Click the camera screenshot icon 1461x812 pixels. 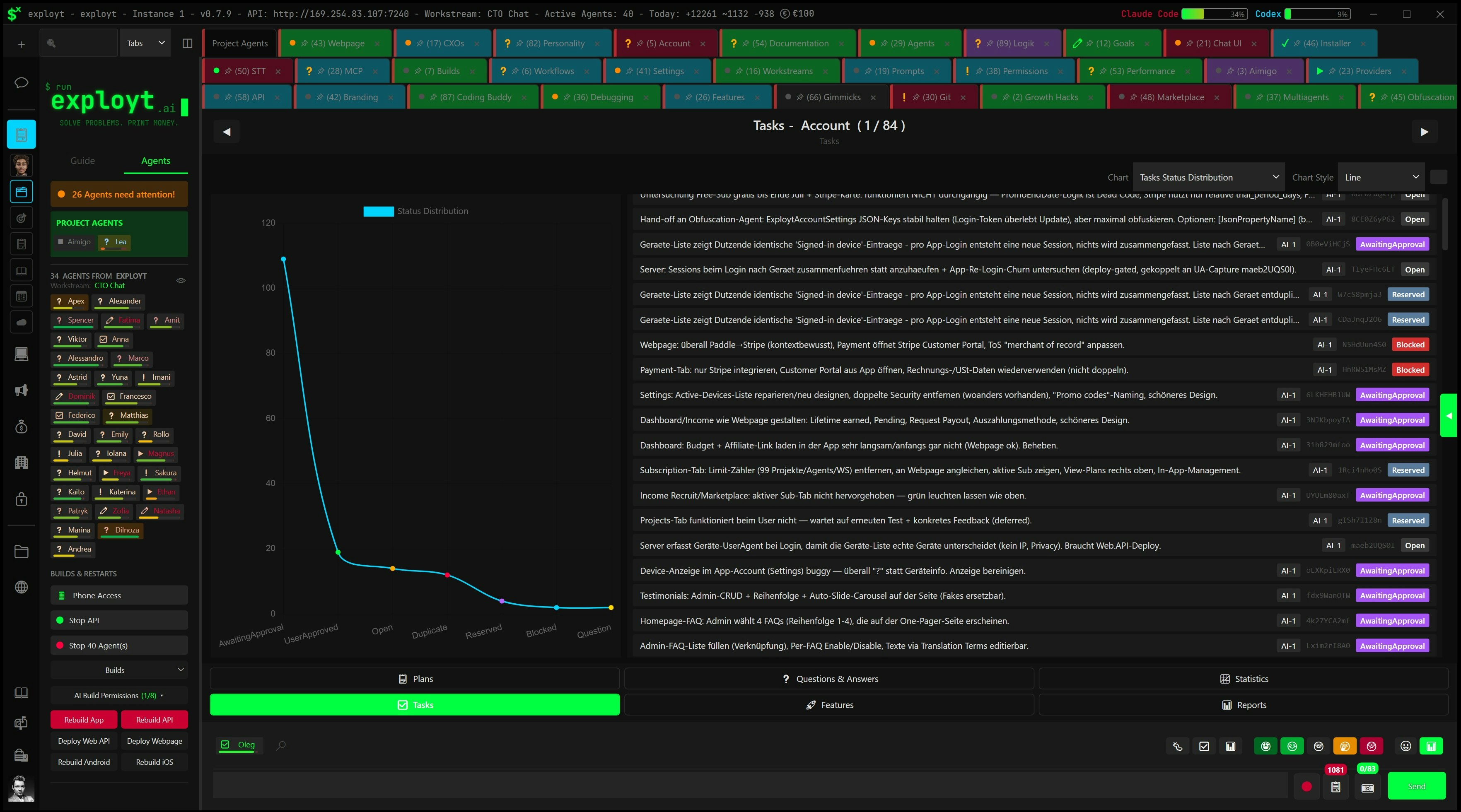coord(1367,788)
